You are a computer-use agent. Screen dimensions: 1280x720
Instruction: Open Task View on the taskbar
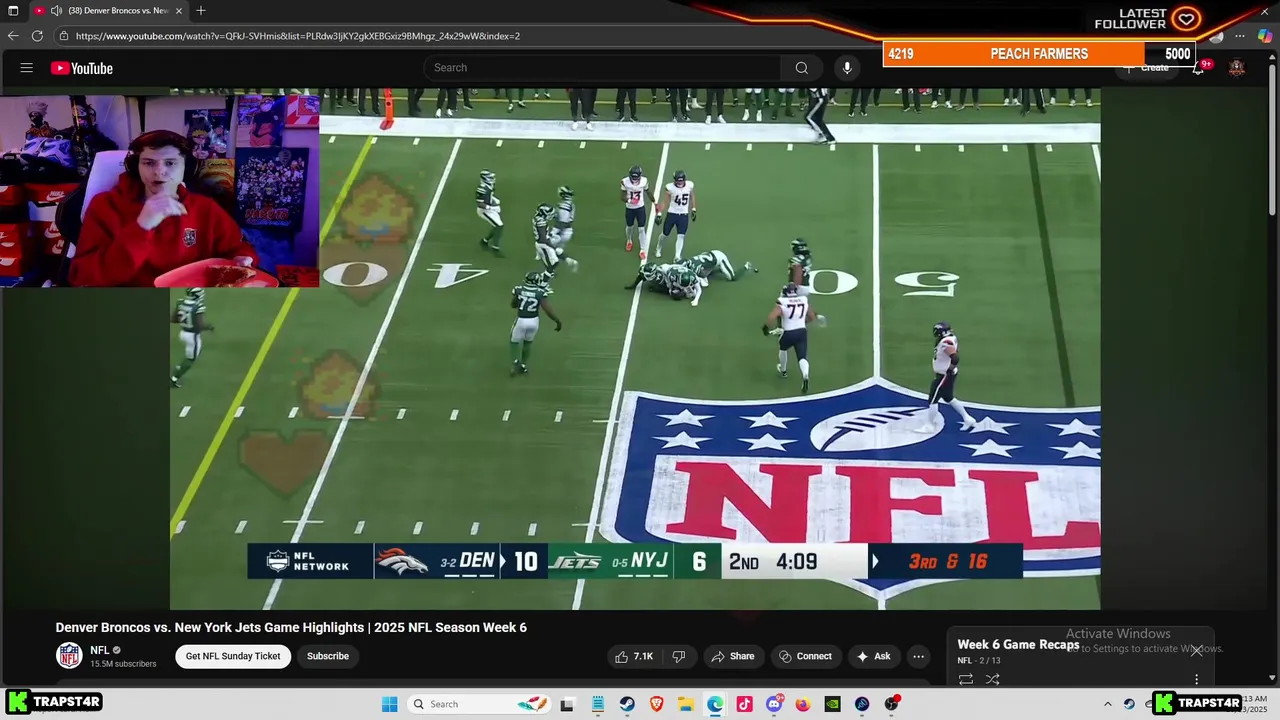coord(568,704)
